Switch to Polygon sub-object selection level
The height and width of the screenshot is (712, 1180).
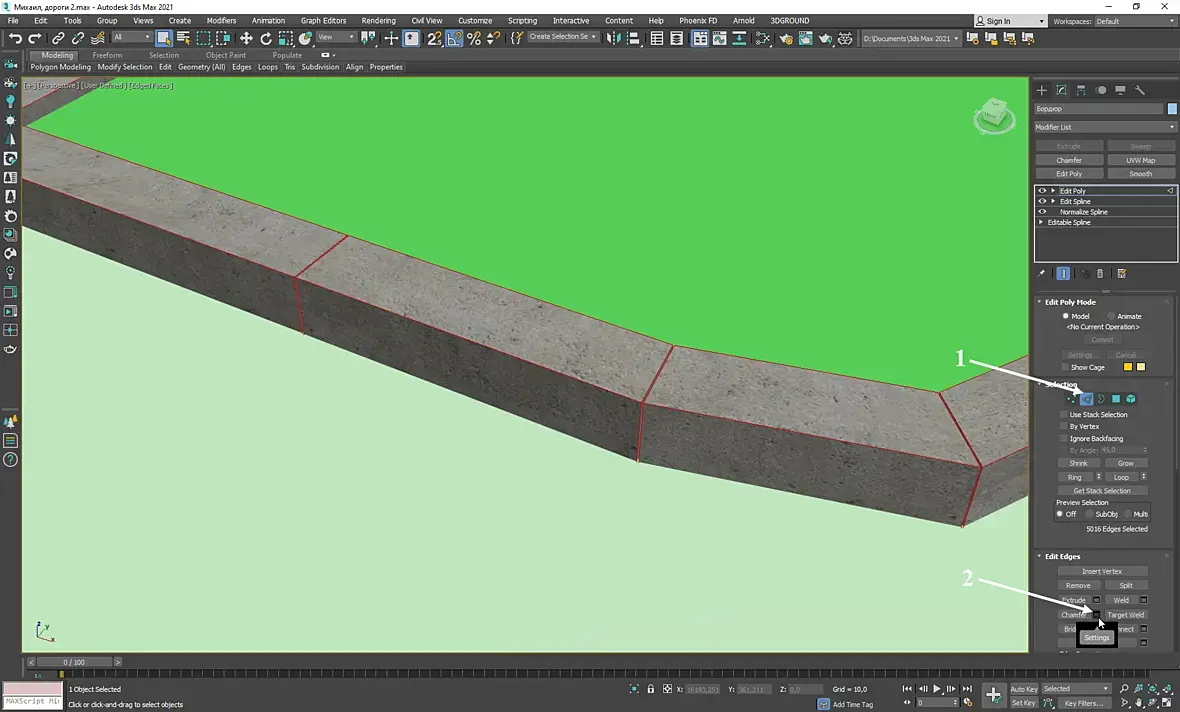[1116, 399]
